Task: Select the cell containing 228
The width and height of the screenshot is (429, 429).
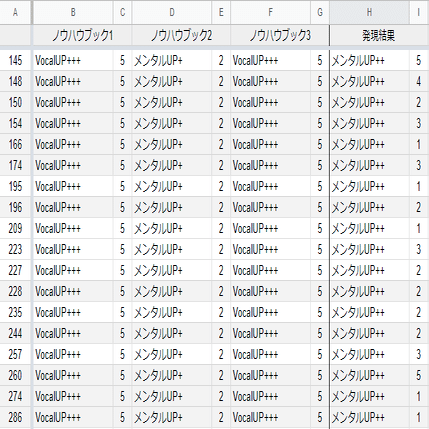Action: (15, 291)
